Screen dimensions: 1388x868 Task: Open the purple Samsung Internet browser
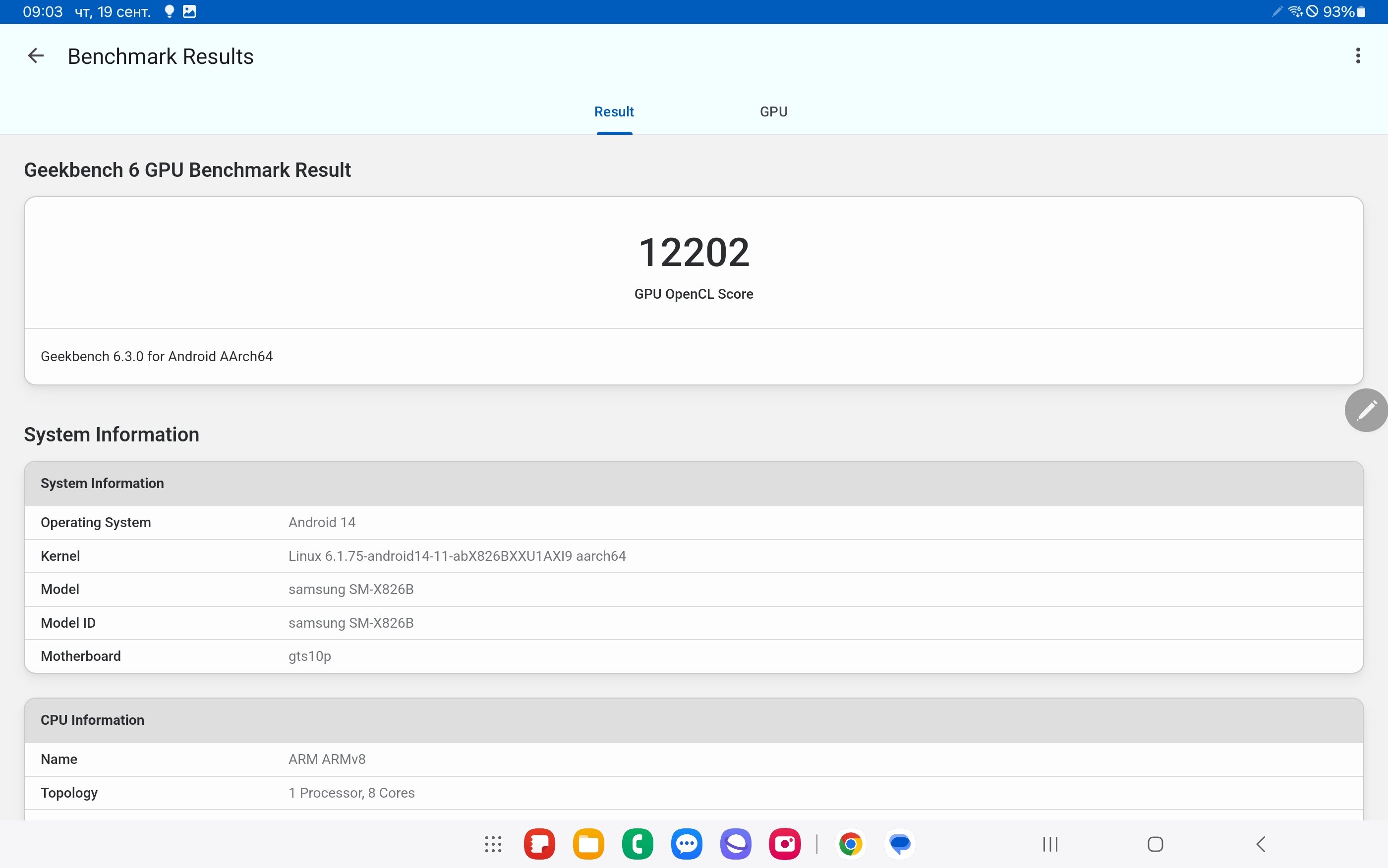[736, 844]
